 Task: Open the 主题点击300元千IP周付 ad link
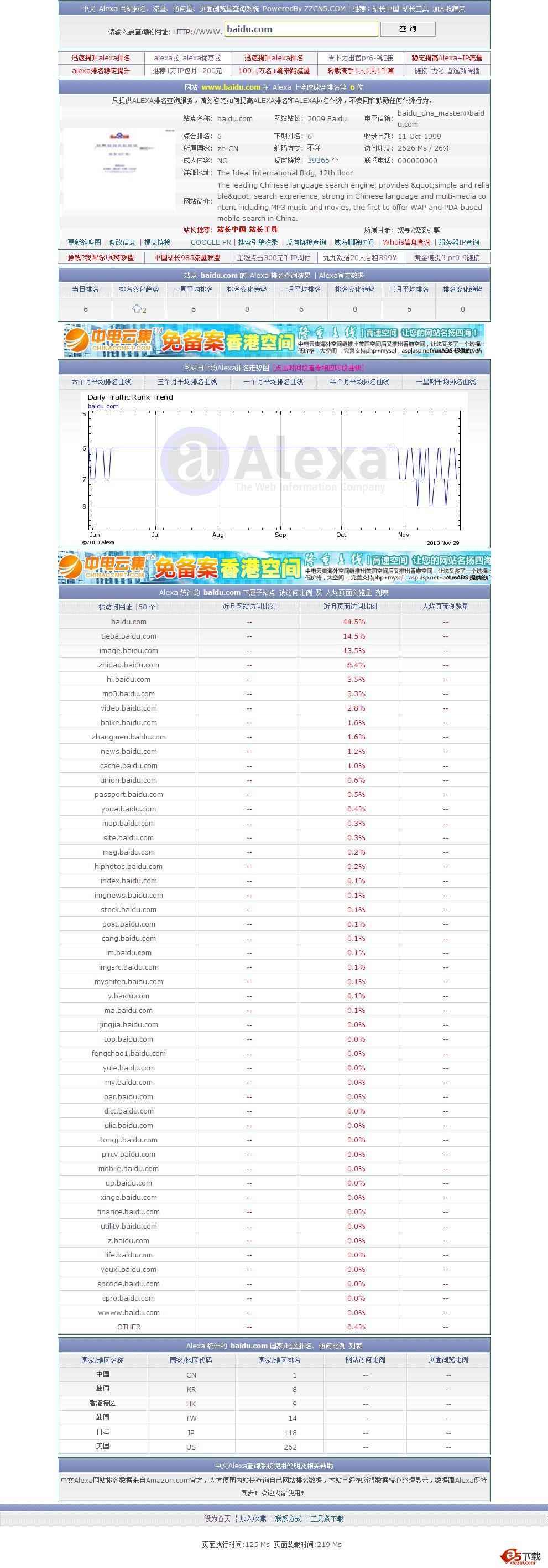point(274,257)
